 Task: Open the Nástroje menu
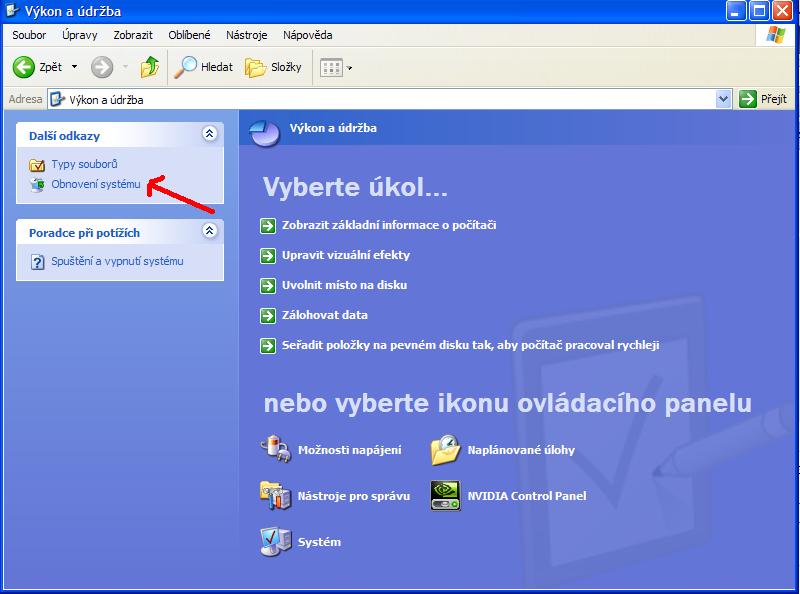246,35
